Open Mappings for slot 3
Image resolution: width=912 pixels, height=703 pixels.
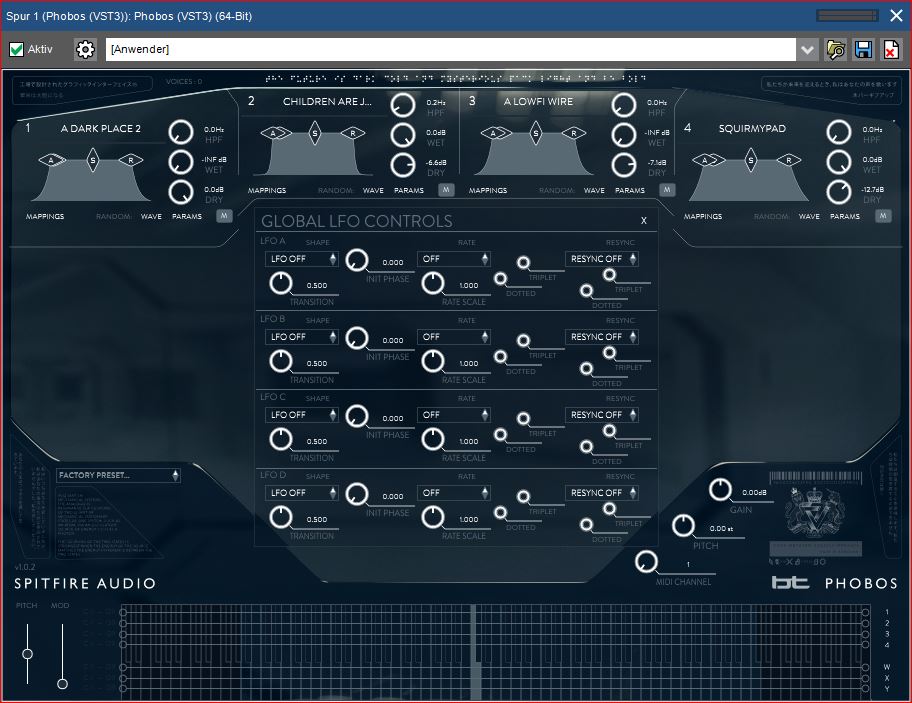pos(488,190)
